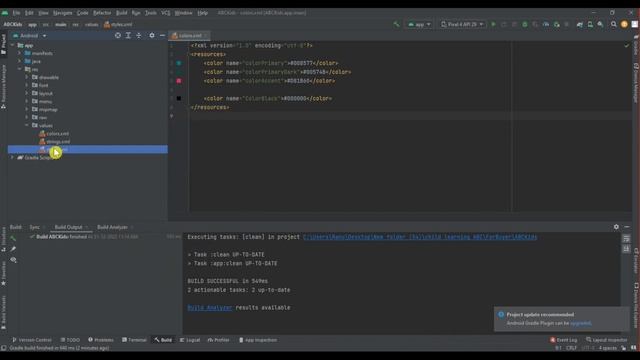Open the Terminal tool window button

[134, 340]
